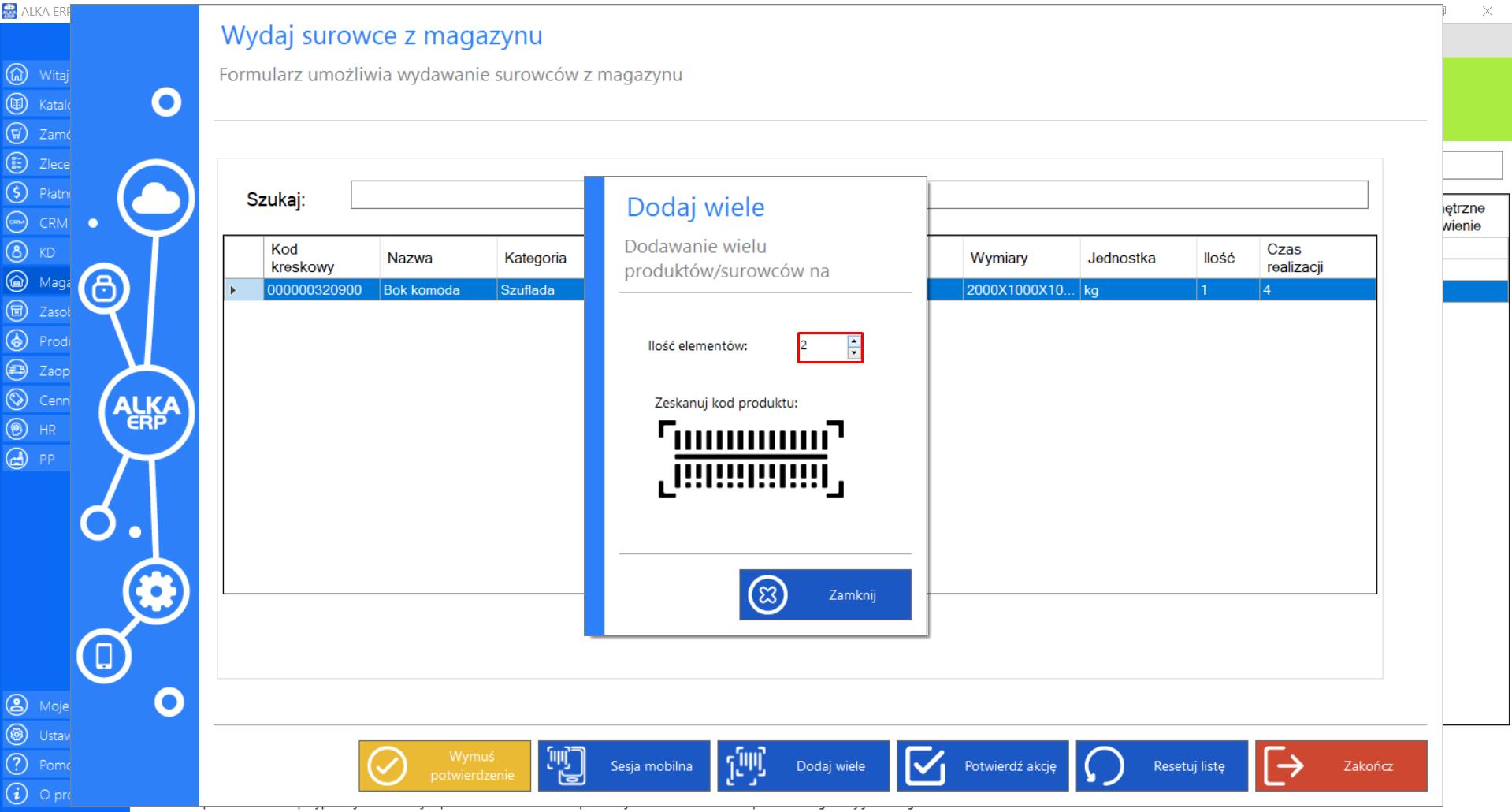
Task: Click the padlock icon in wizard panel
Action: click(104, 289)
